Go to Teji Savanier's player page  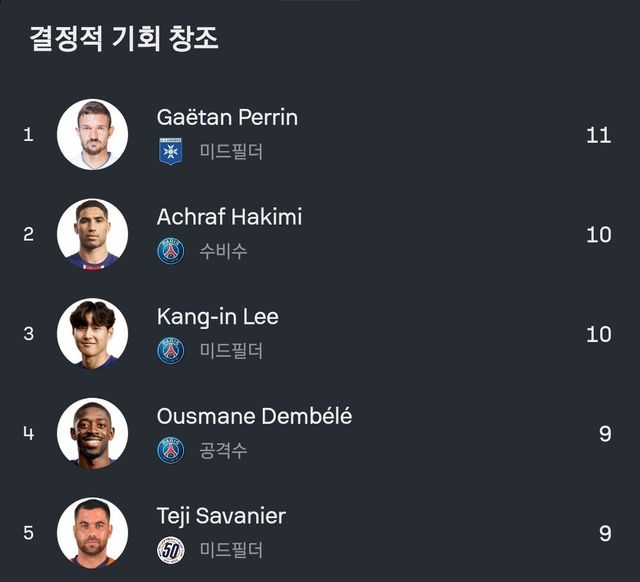pos(221,516)
